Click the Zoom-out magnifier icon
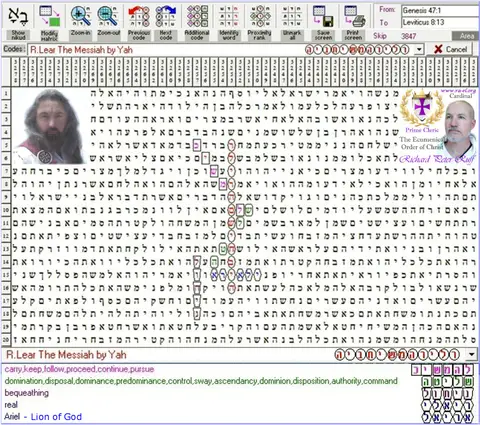 tap(108, 16)
